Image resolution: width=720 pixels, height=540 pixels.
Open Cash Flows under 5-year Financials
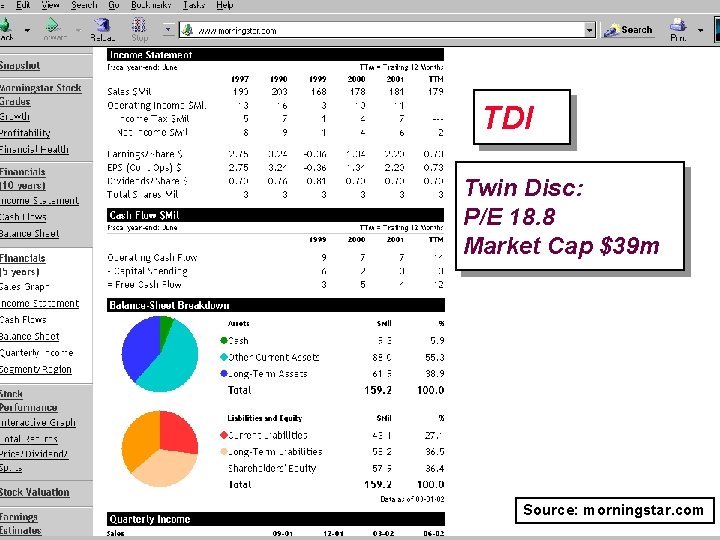pyautogui.click(x=23, y=320)
